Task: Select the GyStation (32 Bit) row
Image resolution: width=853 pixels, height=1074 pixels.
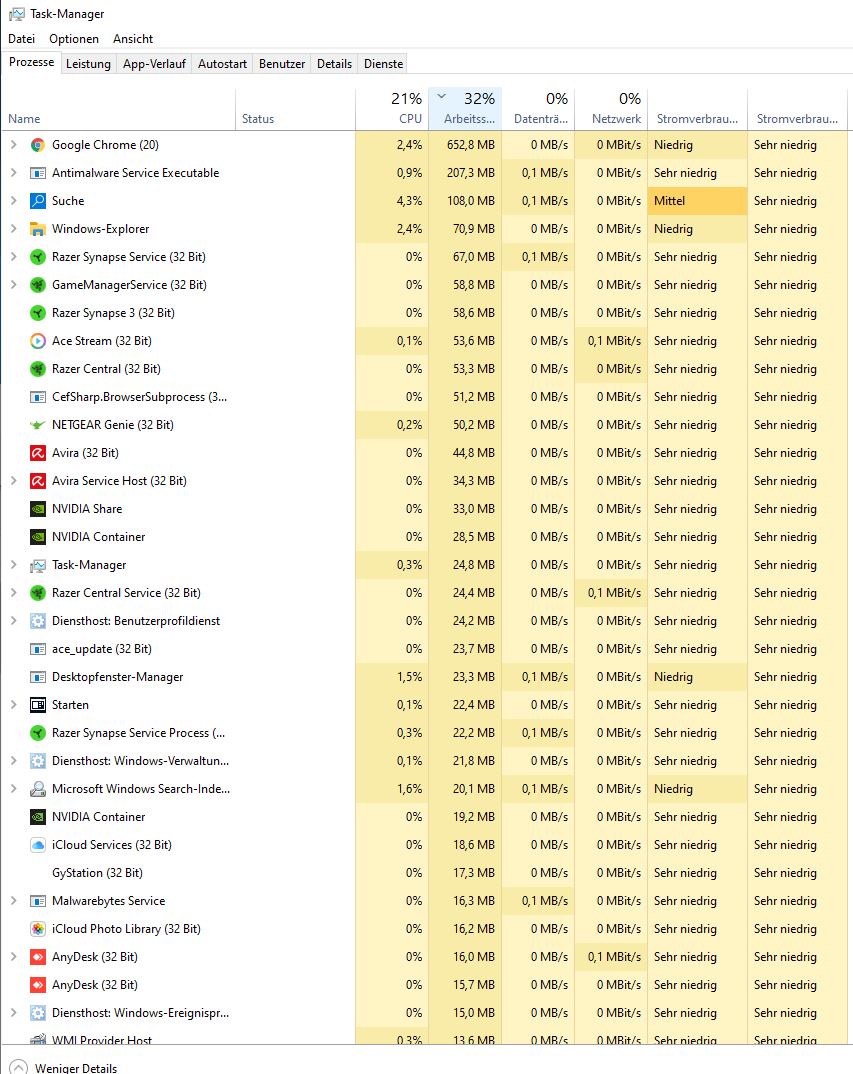Action: pos(425,873)
